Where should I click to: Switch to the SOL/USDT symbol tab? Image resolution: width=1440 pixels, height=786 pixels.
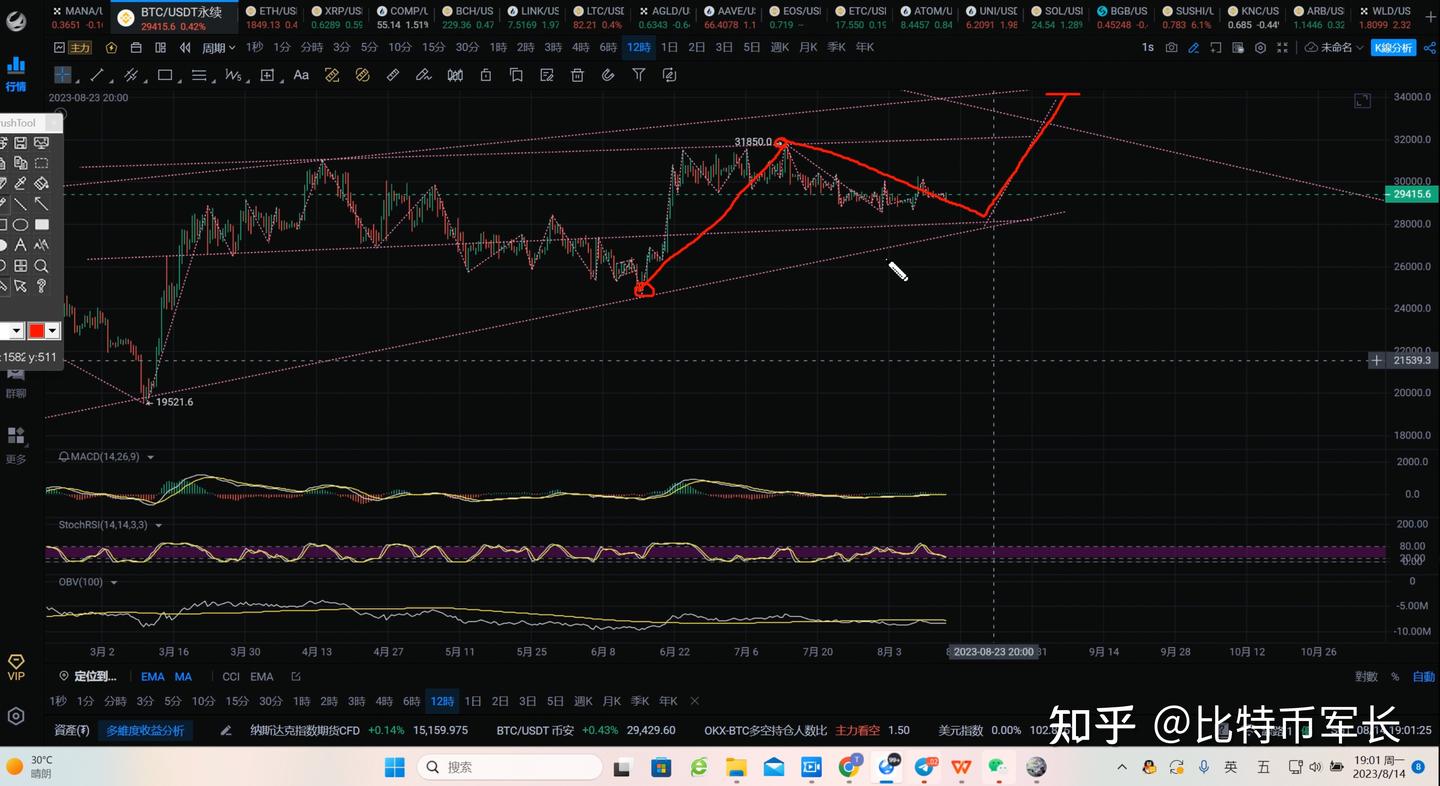click(1057, 17)
